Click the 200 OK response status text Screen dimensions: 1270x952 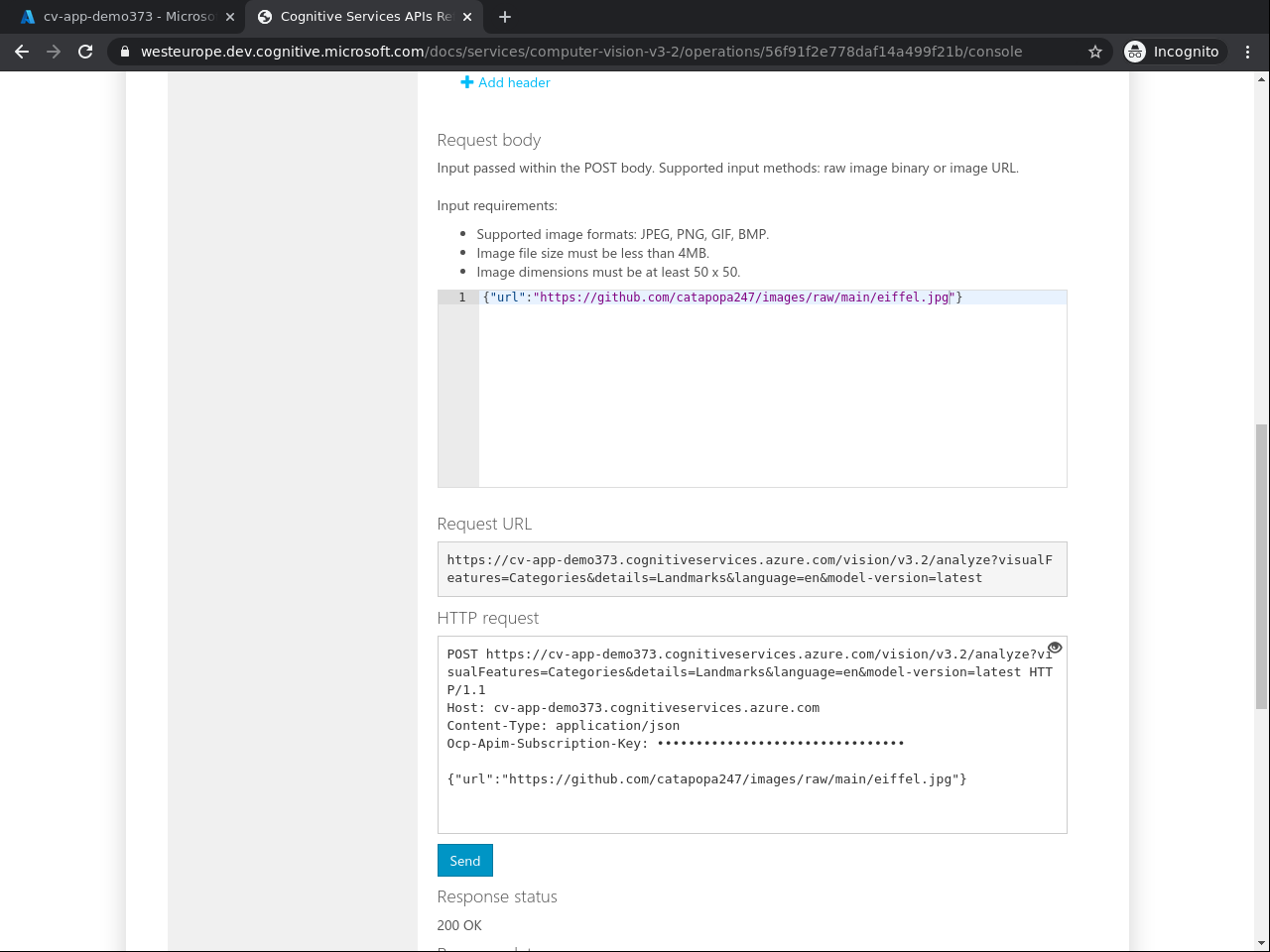459,925
